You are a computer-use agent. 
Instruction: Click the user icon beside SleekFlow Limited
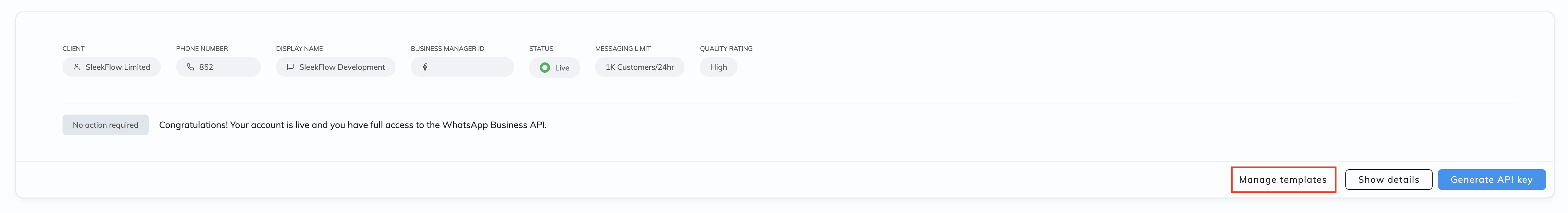click(x=77, y=67)
